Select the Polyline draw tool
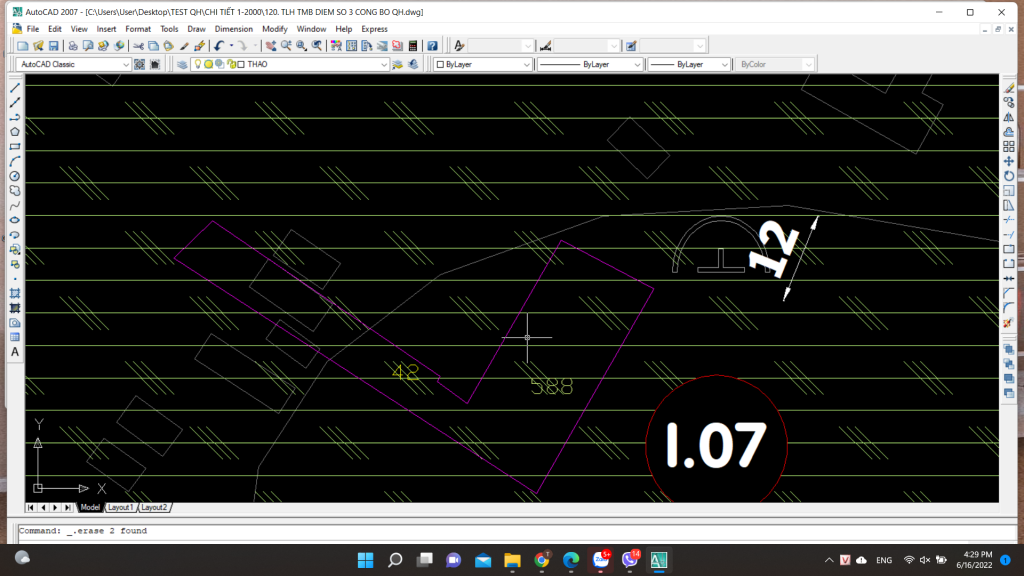Image resolution: width=1024 pixels, height=576 pixels. point(14,118)
